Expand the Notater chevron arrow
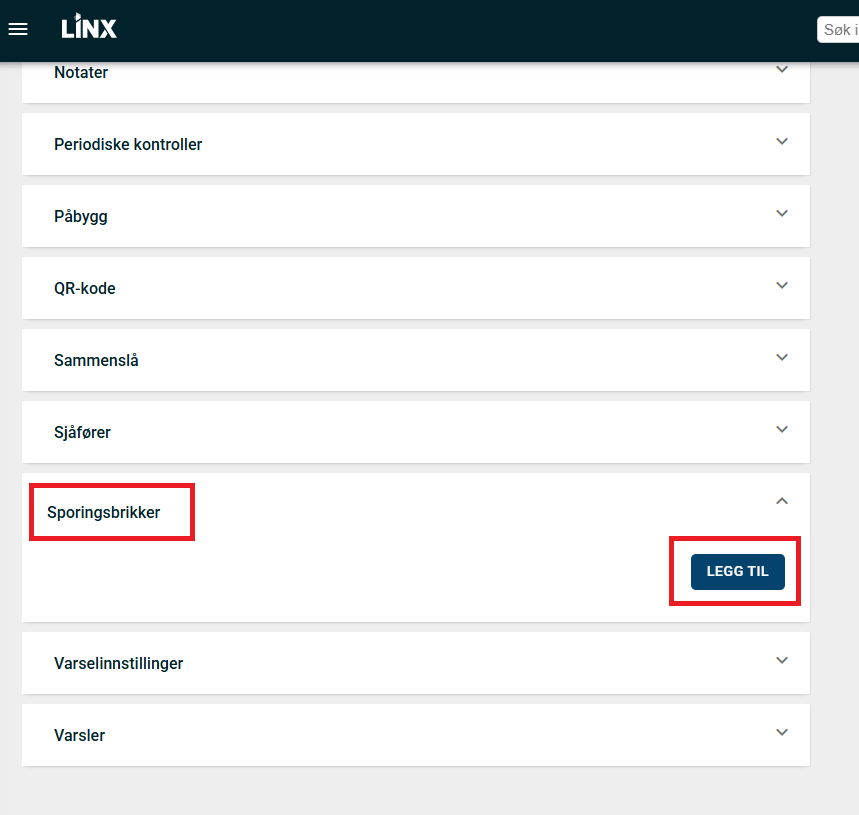Viewport: 859px width, 815px height. (x=782, y=70)
